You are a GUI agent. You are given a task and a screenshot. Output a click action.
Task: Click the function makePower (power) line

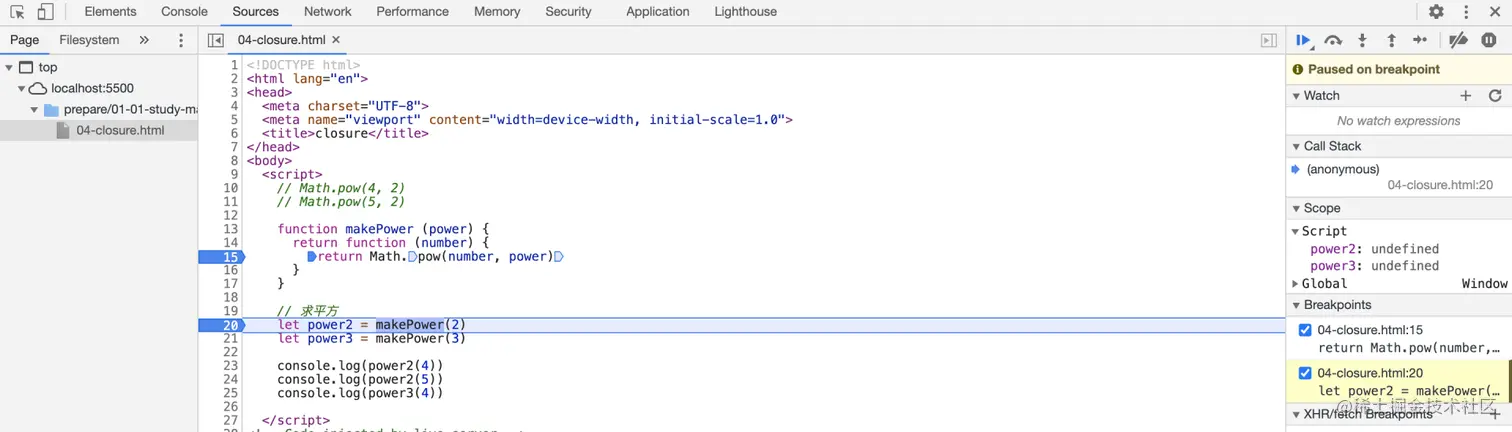pos(383,229)
